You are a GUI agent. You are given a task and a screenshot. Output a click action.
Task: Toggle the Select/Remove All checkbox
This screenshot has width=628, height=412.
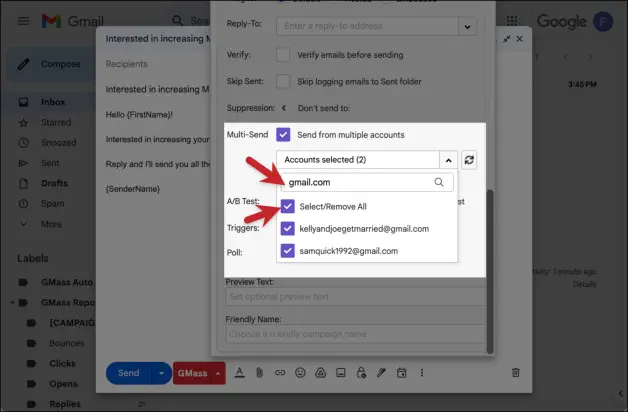pos(288,207)
